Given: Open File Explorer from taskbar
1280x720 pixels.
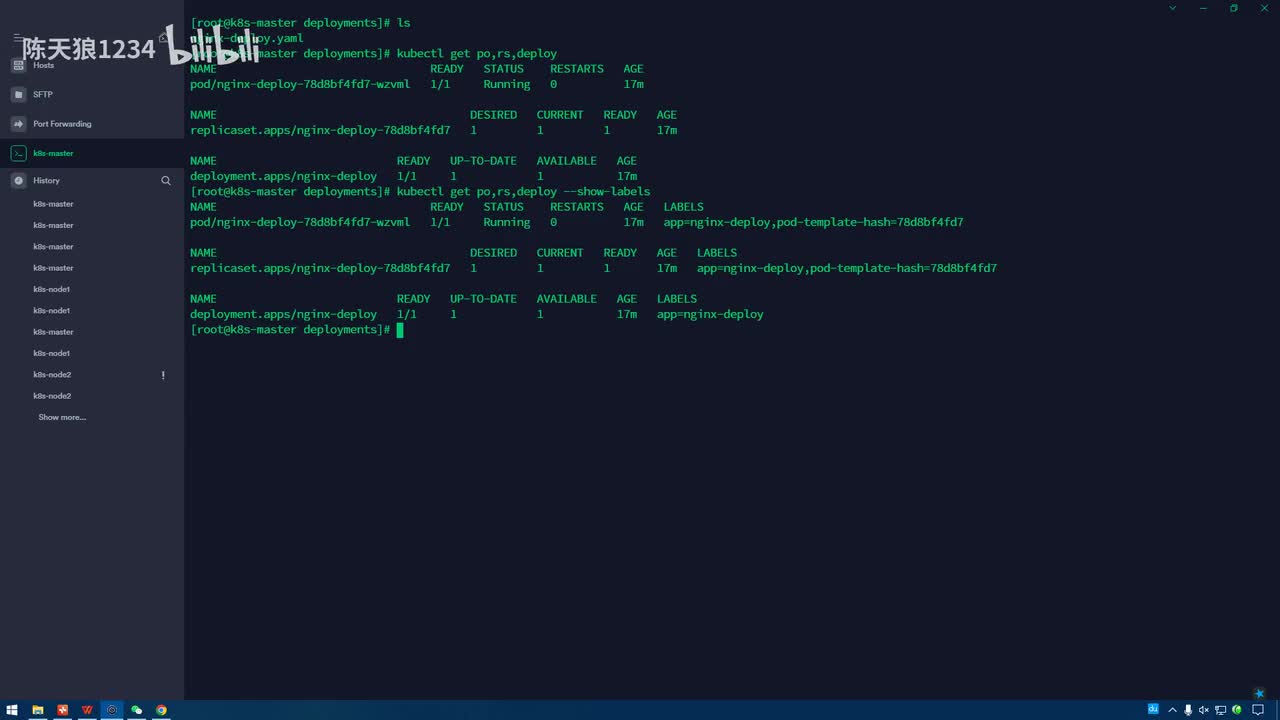Looking at the screenshot, I should pyautogui.click(x=38, y=710).
